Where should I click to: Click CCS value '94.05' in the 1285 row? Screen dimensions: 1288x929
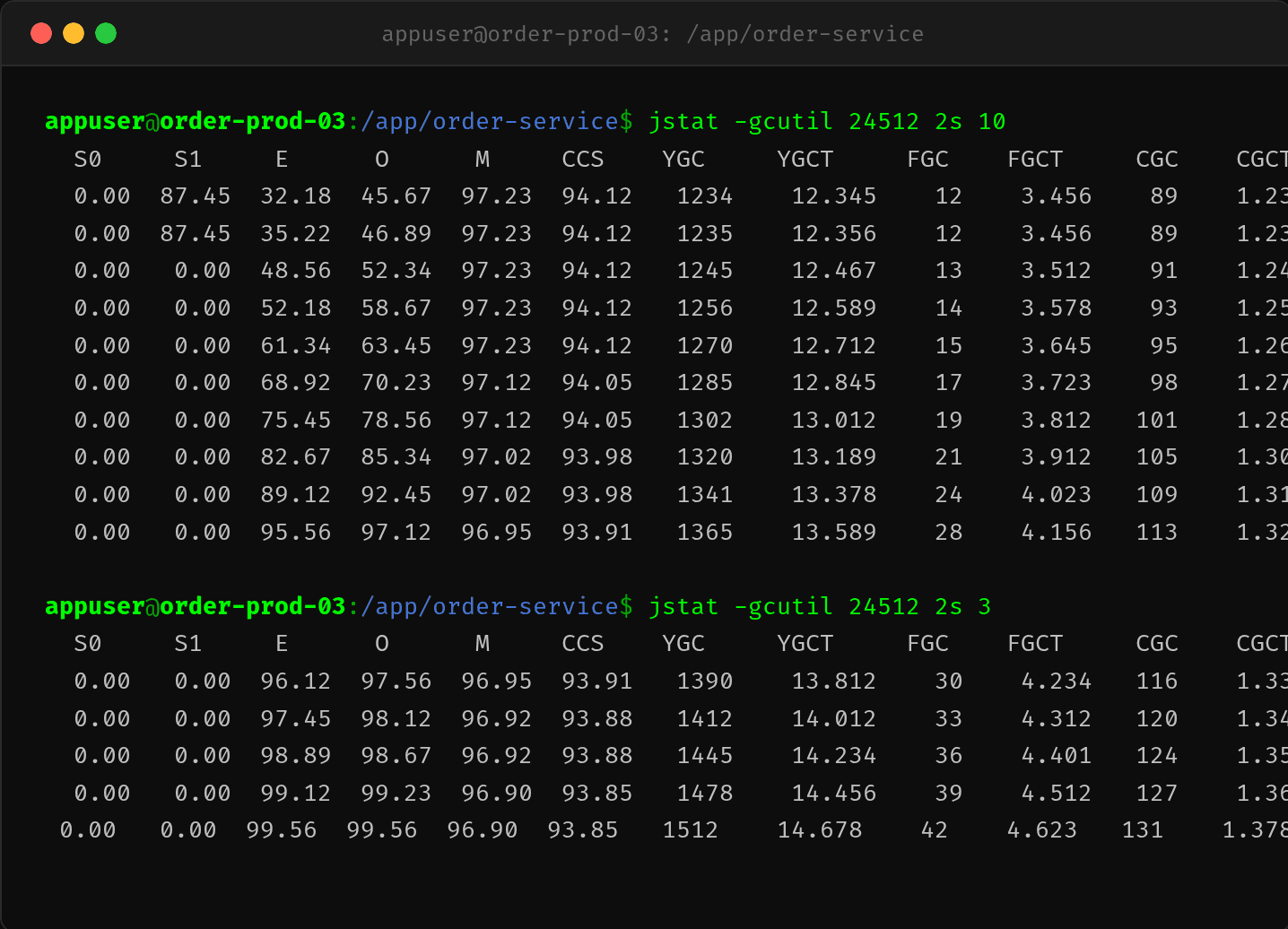coord(597,382)
